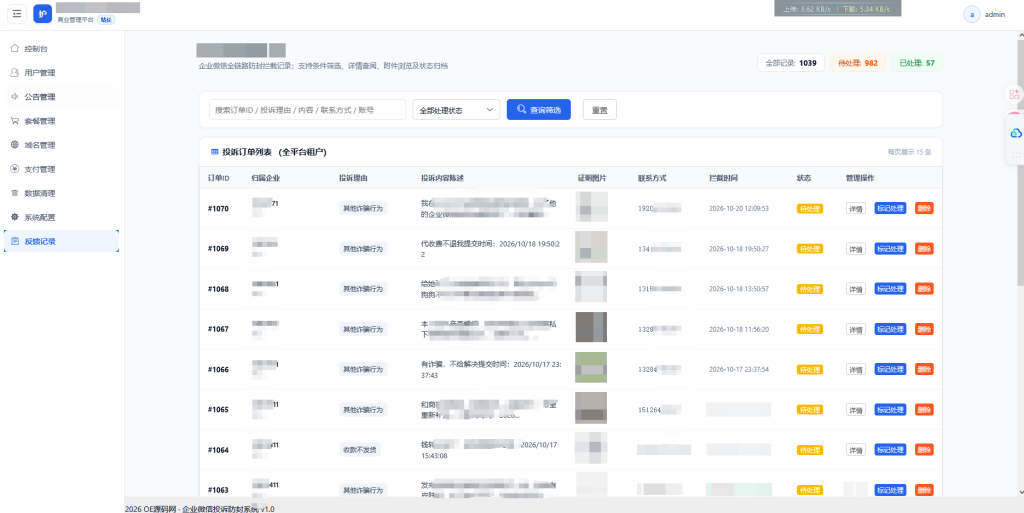The image size is (1024, 513).
Task: Click 收款不发货 tag in order #1064 row
Action: [359, 450]
